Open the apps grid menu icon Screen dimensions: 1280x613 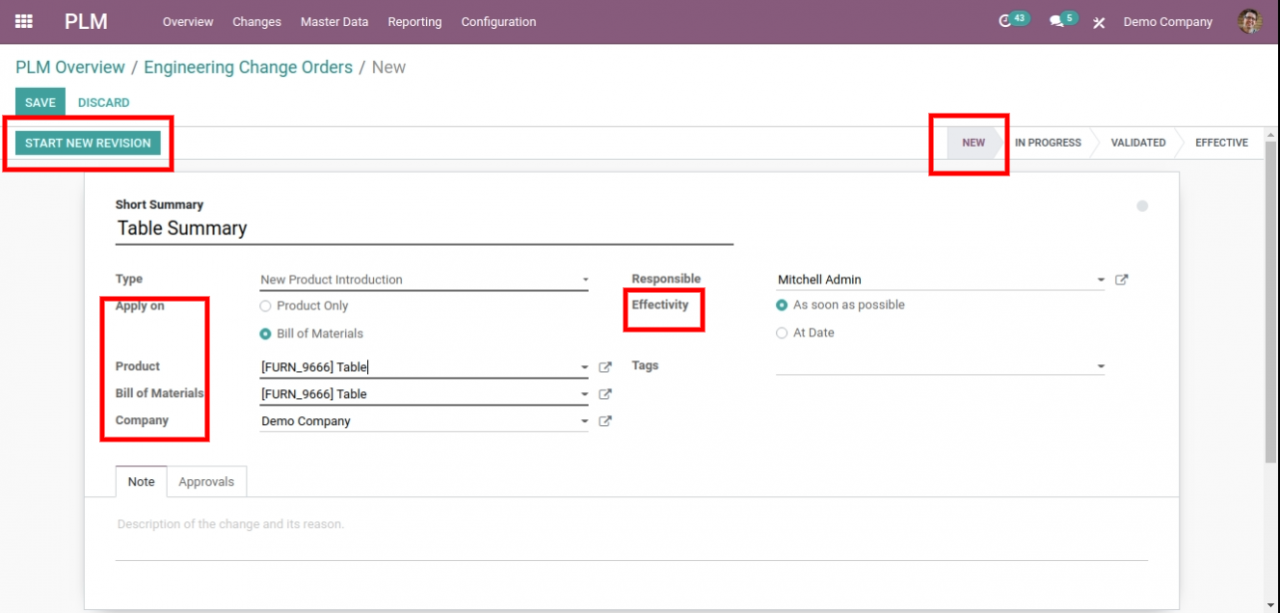coord(24,21)
